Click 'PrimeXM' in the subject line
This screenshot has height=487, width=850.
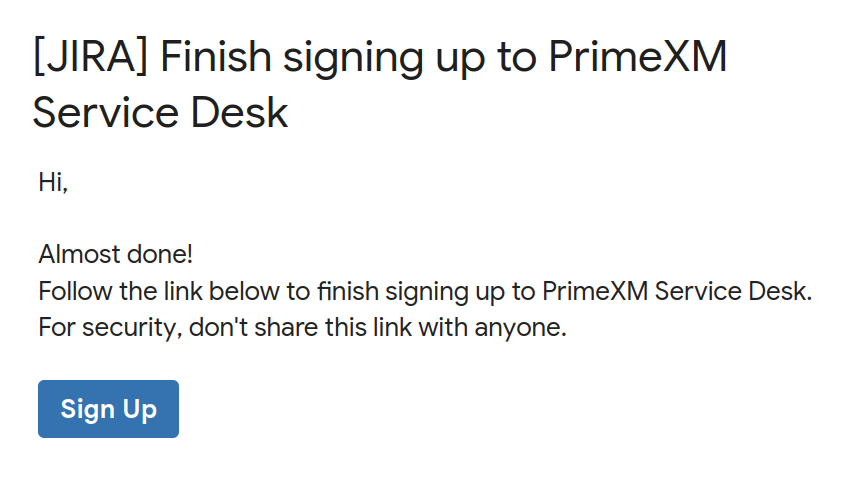pos(638,56)
